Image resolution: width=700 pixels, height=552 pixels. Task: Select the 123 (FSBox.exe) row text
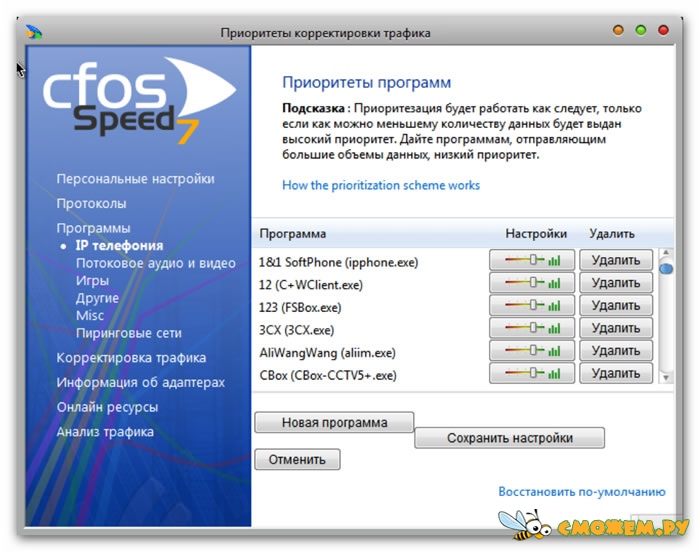300,308
